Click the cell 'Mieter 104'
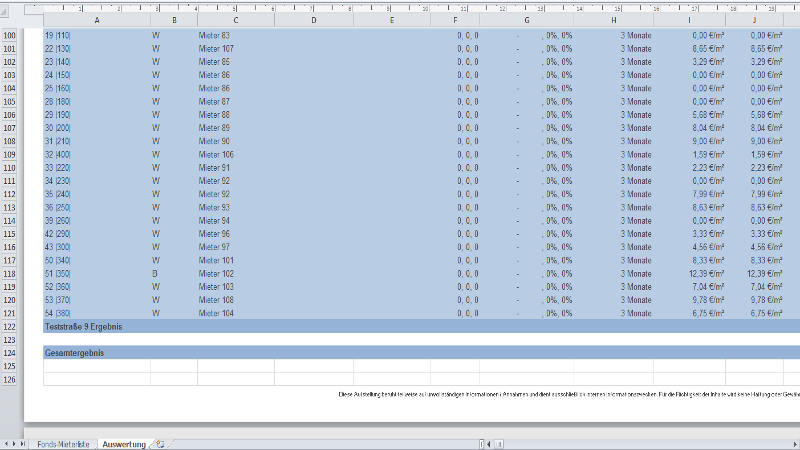 [x=216, y=313]
